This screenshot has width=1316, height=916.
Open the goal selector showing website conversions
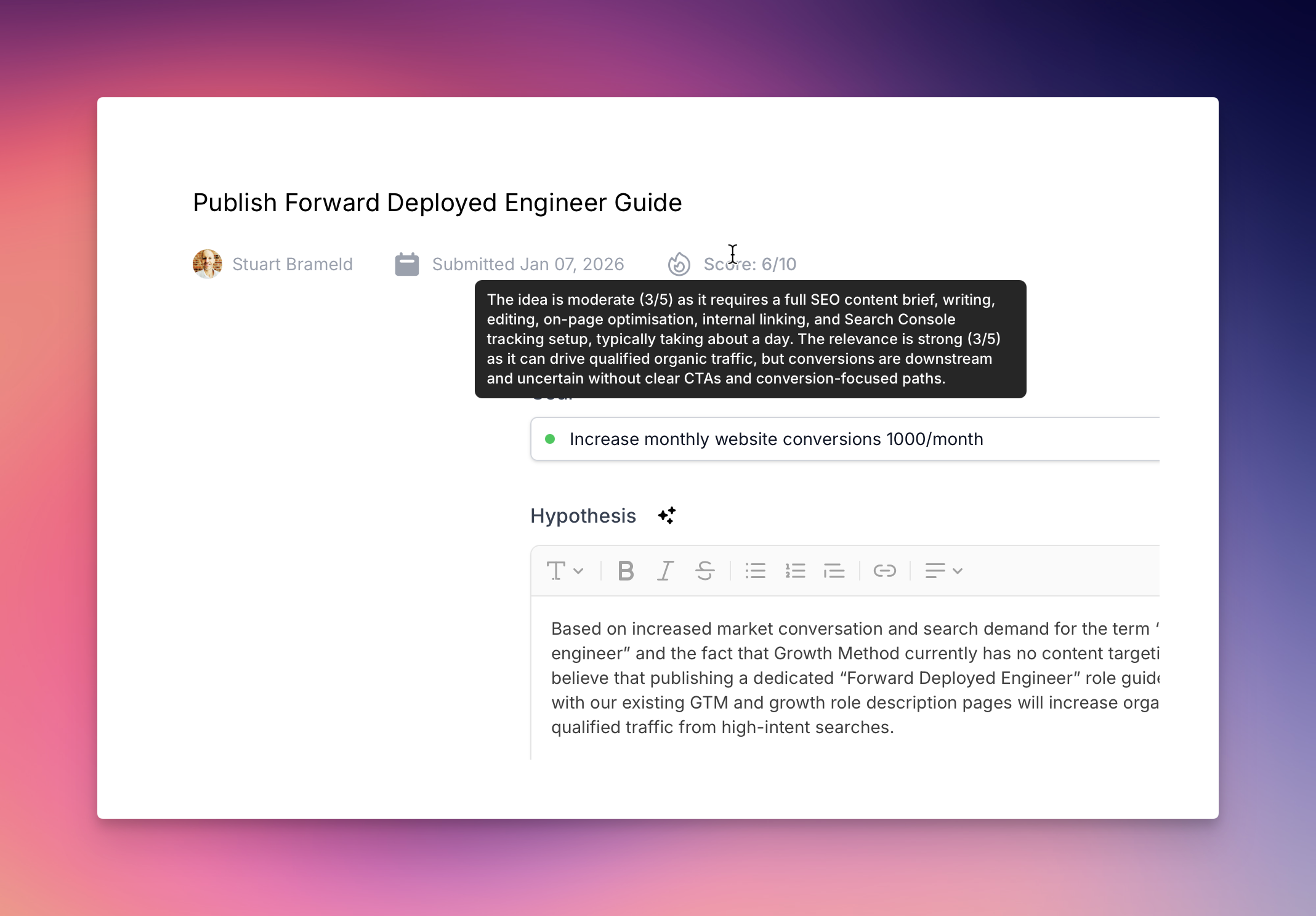pos(844,439)
